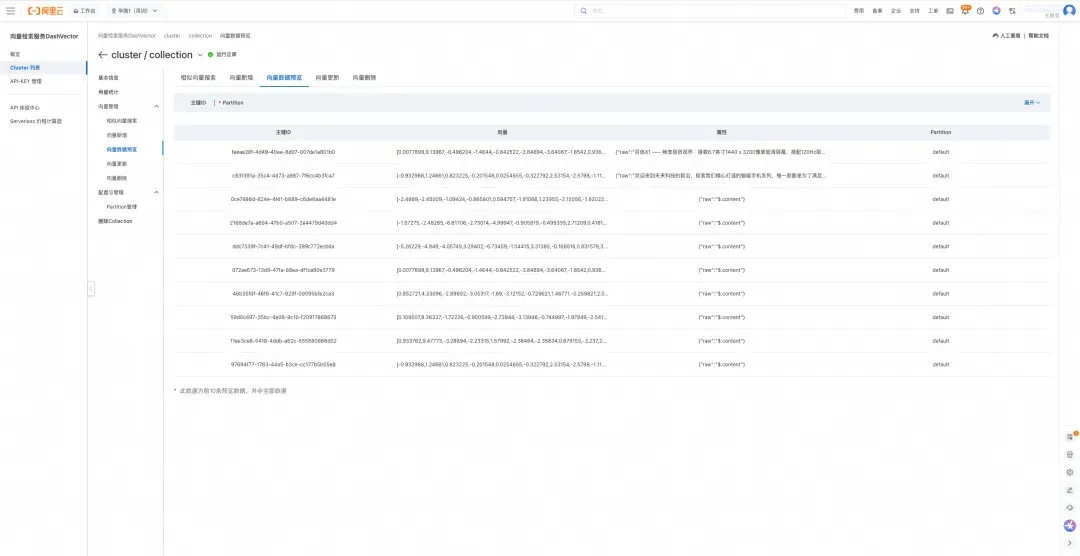Select the vector cell beginning [-5.26229
This screenshot has height=556, width=1080.
(502, 246)
